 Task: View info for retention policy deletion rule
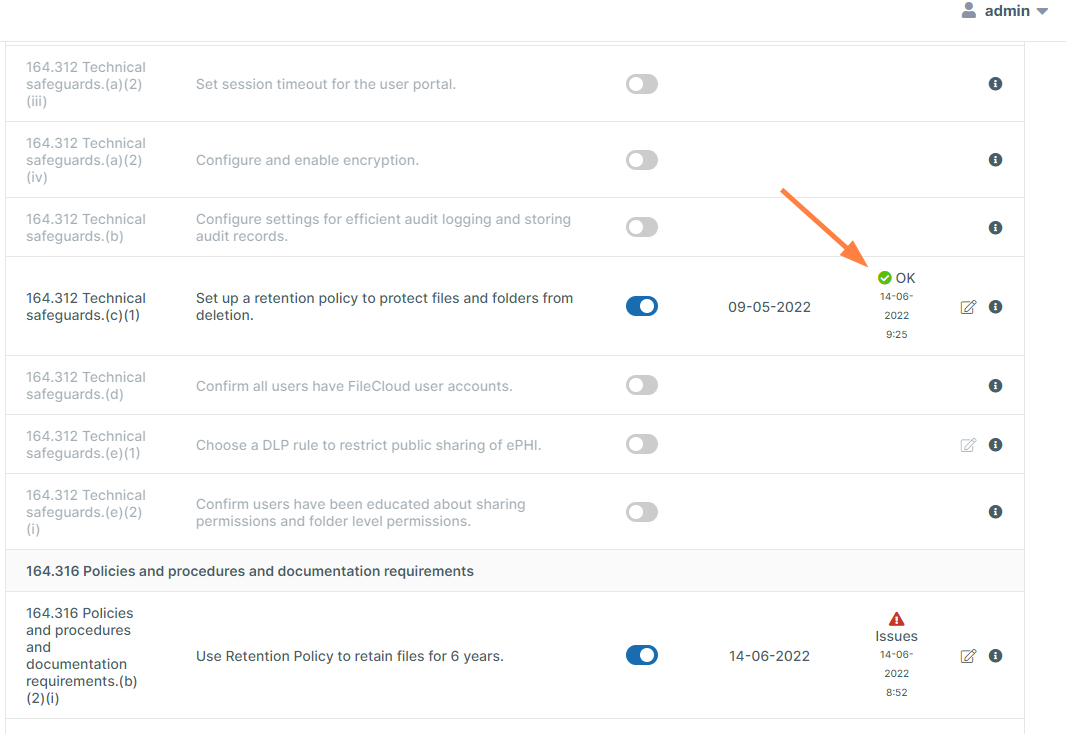pyautogui.click(x=995, y=307)
